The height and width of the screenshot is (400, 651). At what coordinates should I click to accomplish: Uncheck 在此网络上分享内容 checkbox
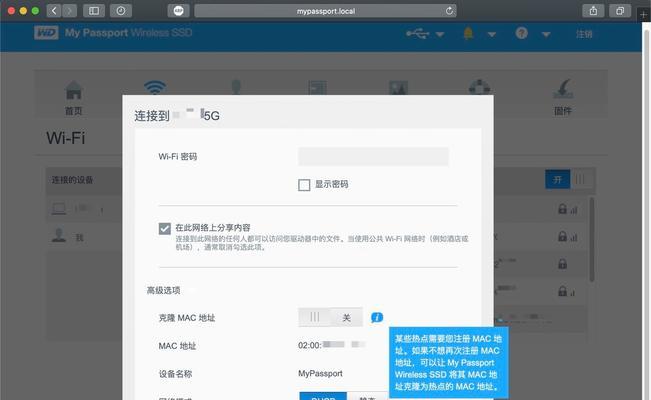point(164,228)
